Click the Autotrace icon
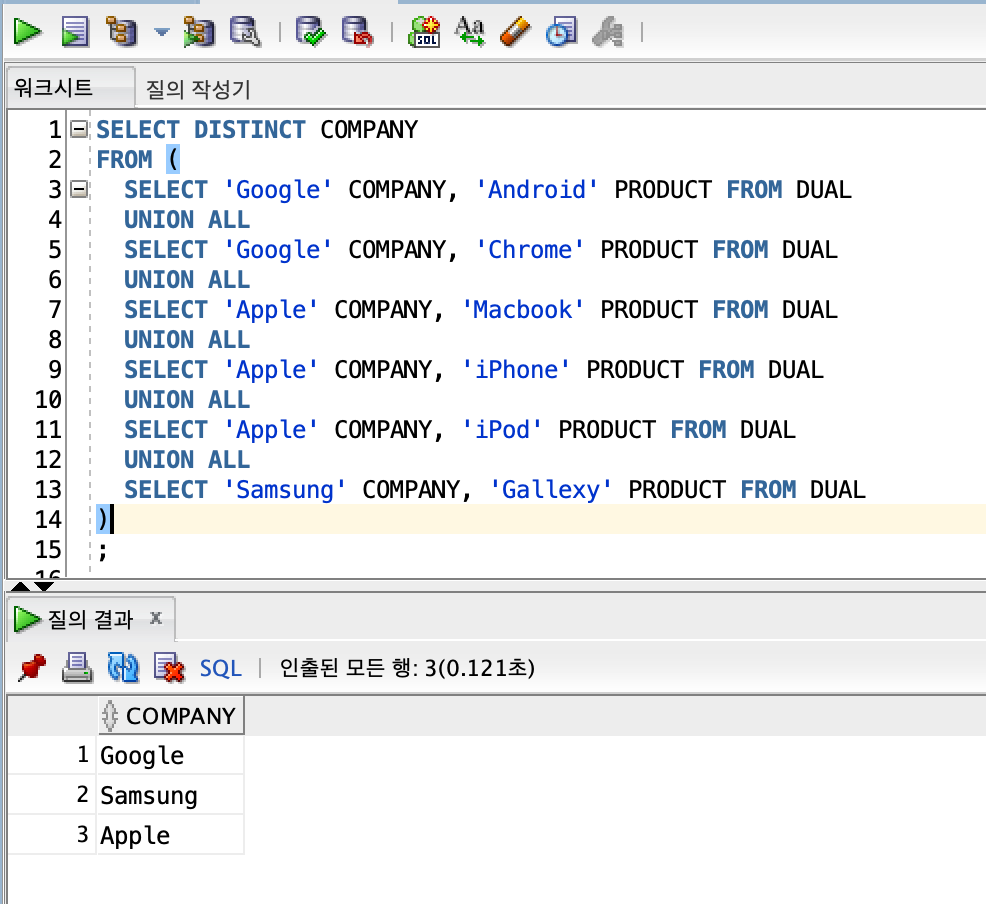Screen dimensions: 986x904 click(x=199, y=32)
